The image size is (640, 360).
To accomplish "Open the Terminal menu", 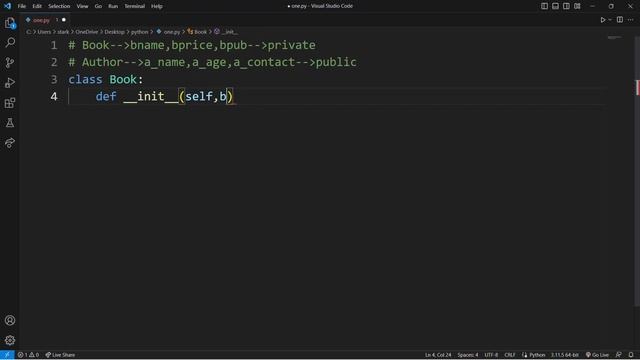I will click(x=135, y=6).
